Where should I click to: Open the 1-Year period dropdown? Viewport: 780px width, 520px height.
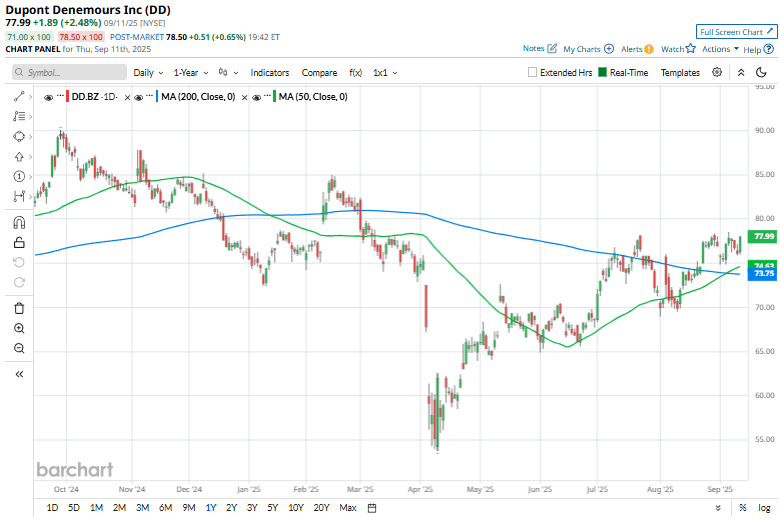click(191, 73)
